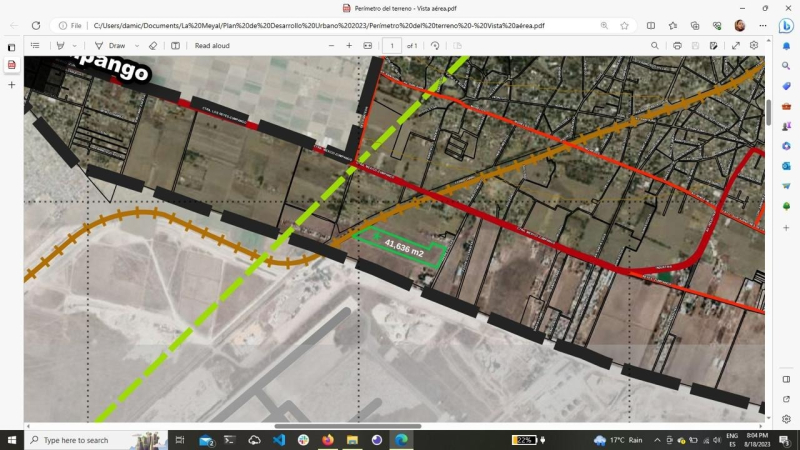
Task: Open sidebar settings gear at bottom
Action: [x=786, y=419]
